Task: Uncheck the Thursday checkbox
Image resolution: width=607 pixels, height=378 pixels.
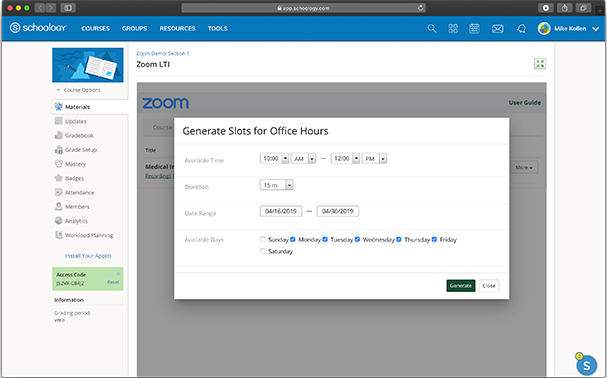Action: [399, 239]
